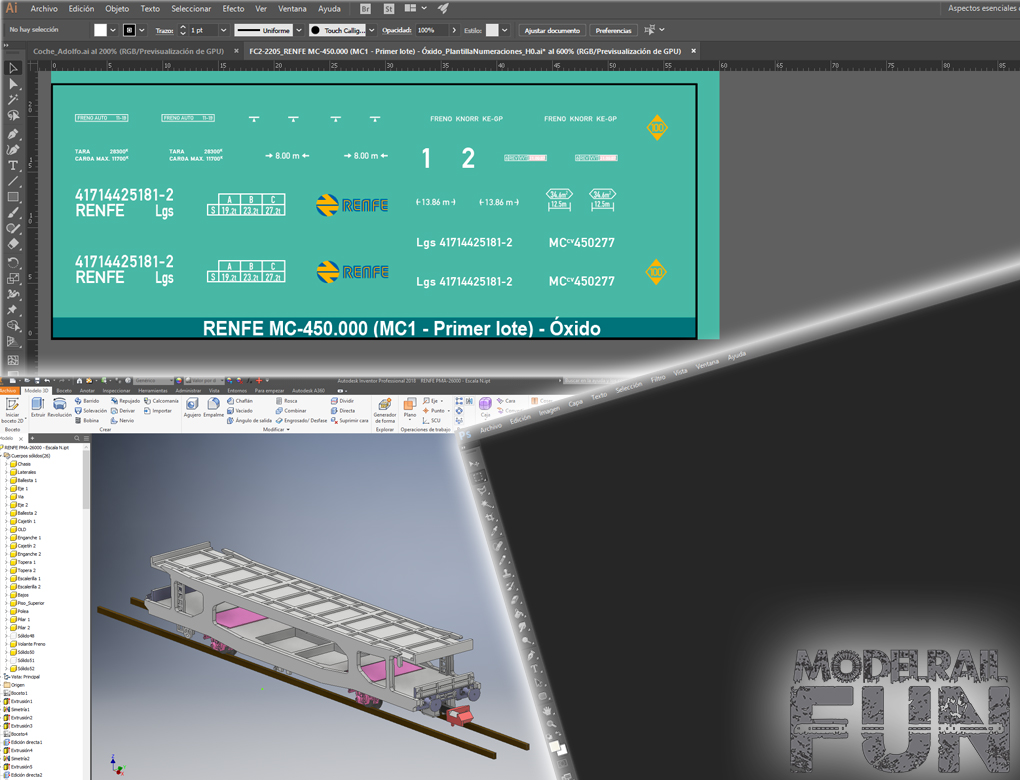Viewport: 1020px width, 780px height.
Task: Select the Plano icon under Operaciones de trabajo
Action: 409,406
